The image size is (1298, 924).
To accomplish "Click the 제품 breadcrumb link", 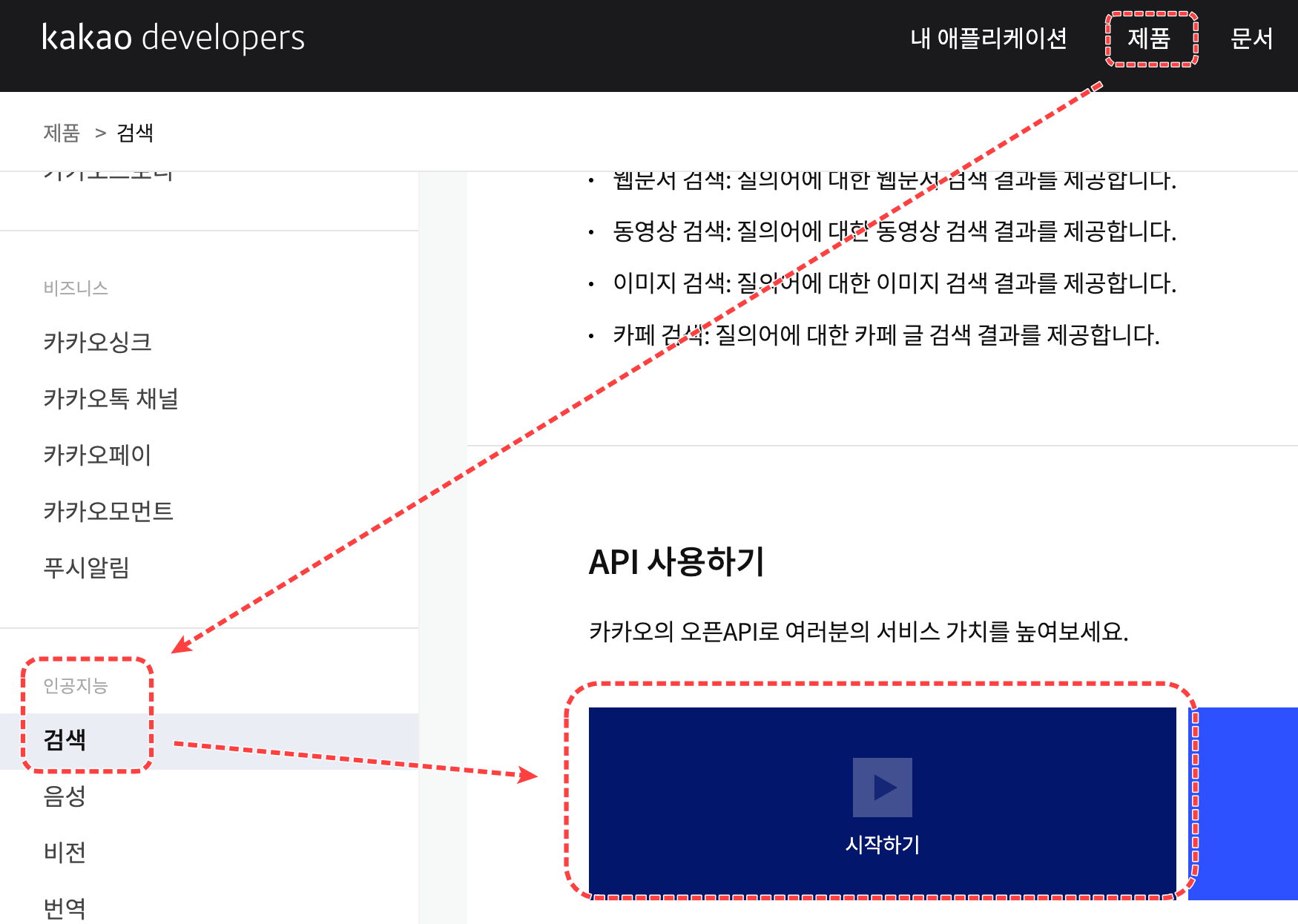I will [62, 133].
